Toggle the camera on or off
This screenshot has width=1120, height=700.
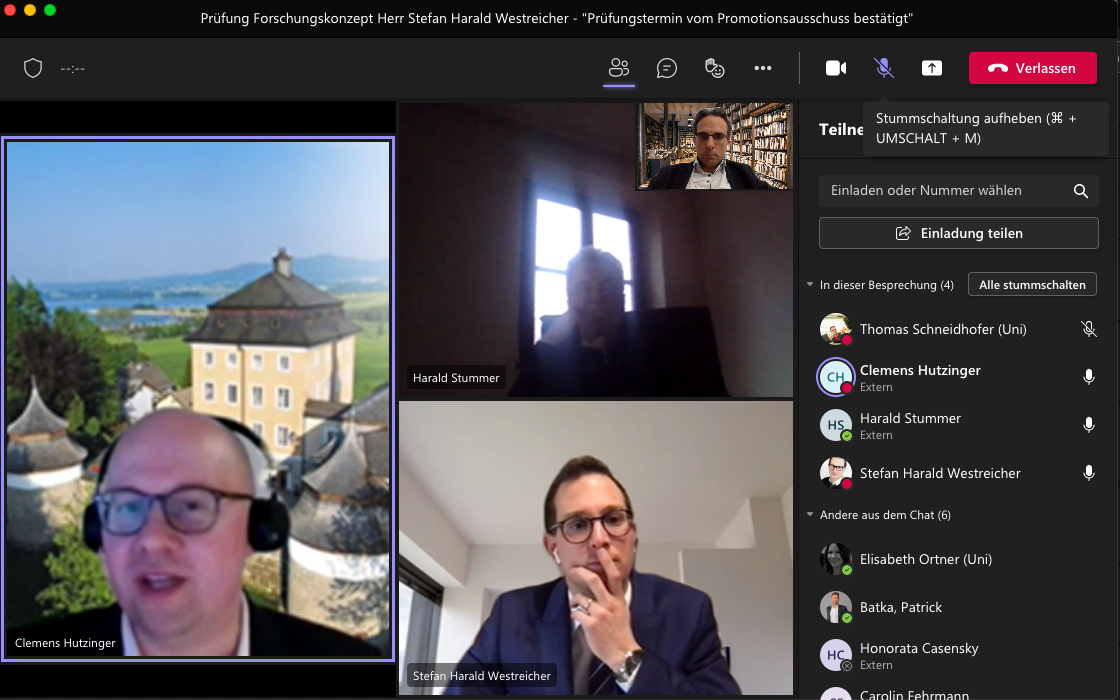[836, 68]
